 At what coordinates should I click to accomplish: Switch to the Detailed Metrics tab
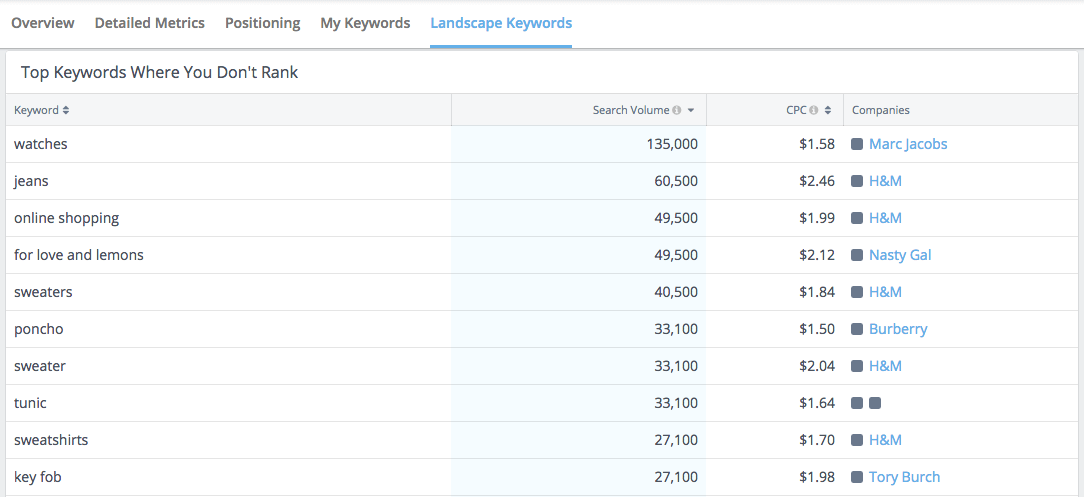click(150, 23)
